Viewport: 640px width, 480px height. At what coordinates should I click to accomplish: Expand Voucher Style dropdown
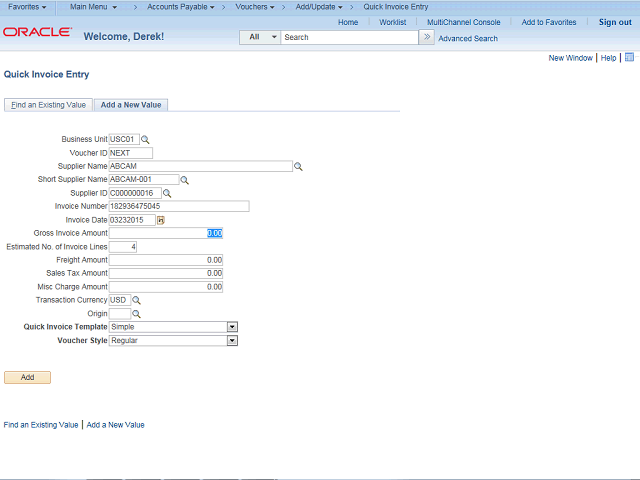(232, 340)
